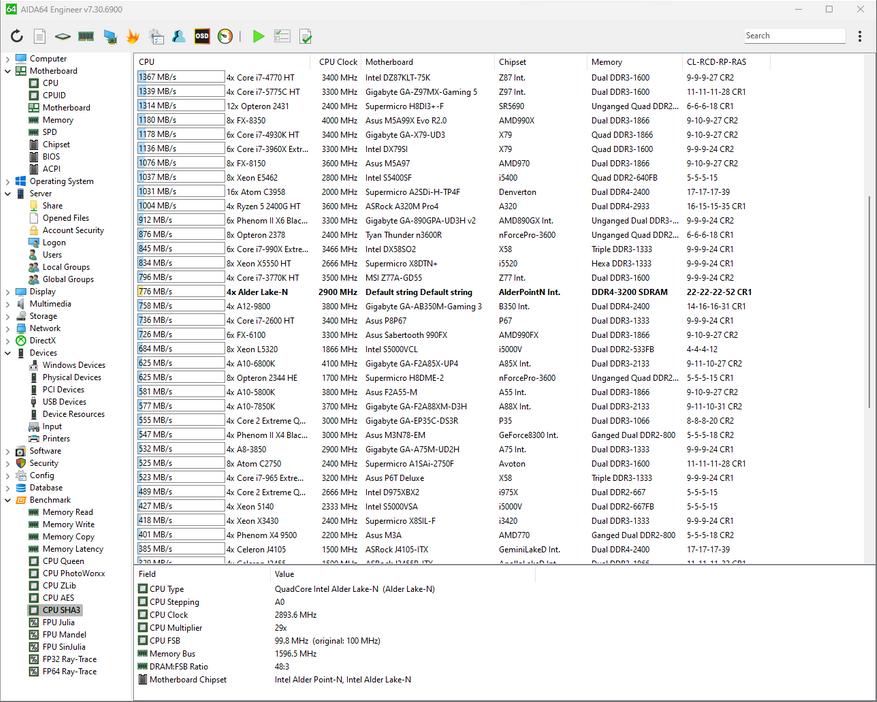Image resolution: width=877 pixels, height=702 pixels.
Task: Click the Refresh toolbar icon
Action: coord(16,36)
